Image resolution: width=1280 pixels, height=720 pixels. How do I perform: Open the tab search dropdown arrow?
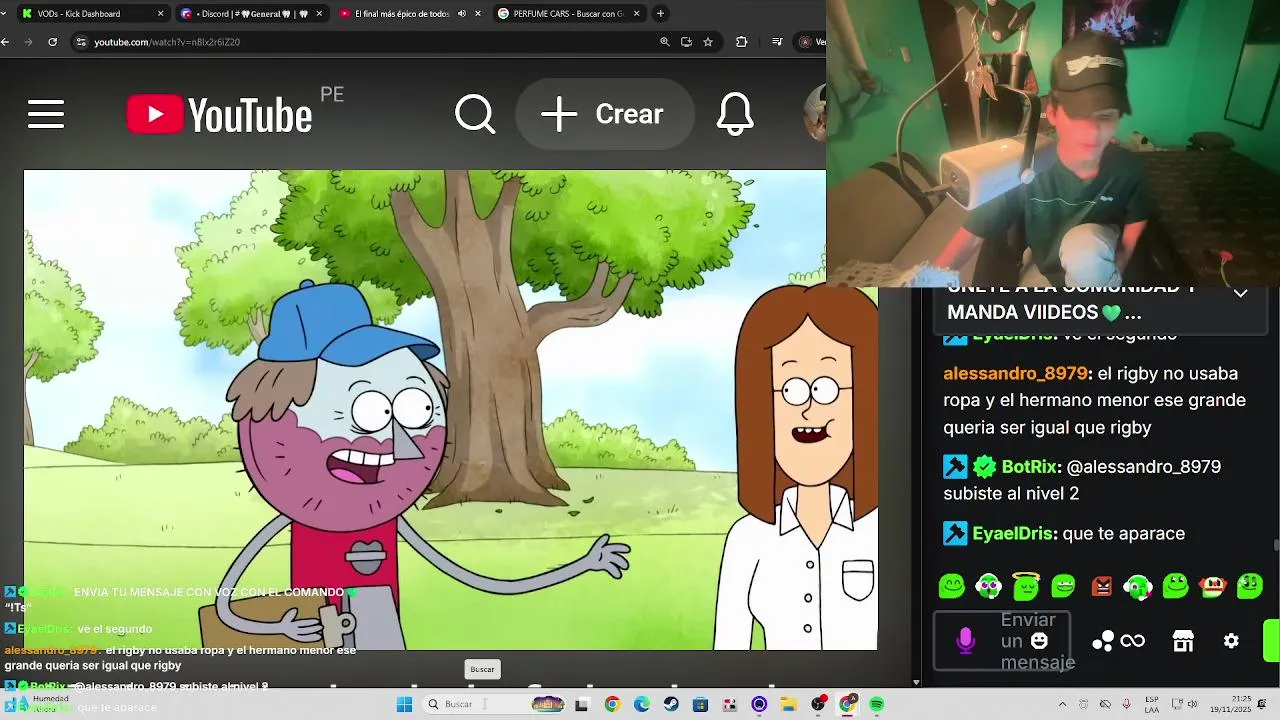click(x=5, y=14)
